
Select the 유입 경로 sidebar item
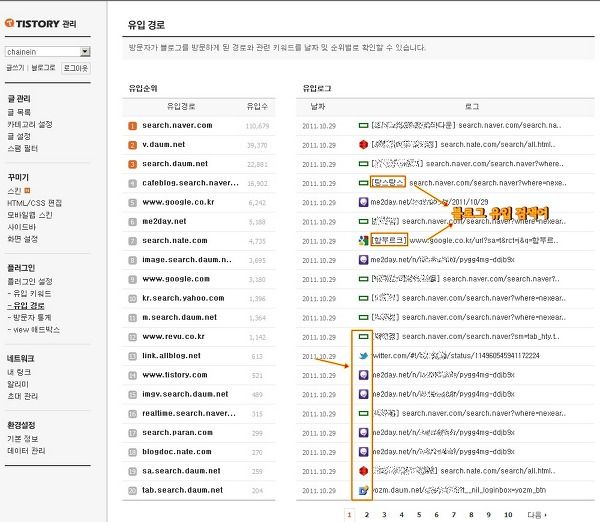[x=26, y=305]
